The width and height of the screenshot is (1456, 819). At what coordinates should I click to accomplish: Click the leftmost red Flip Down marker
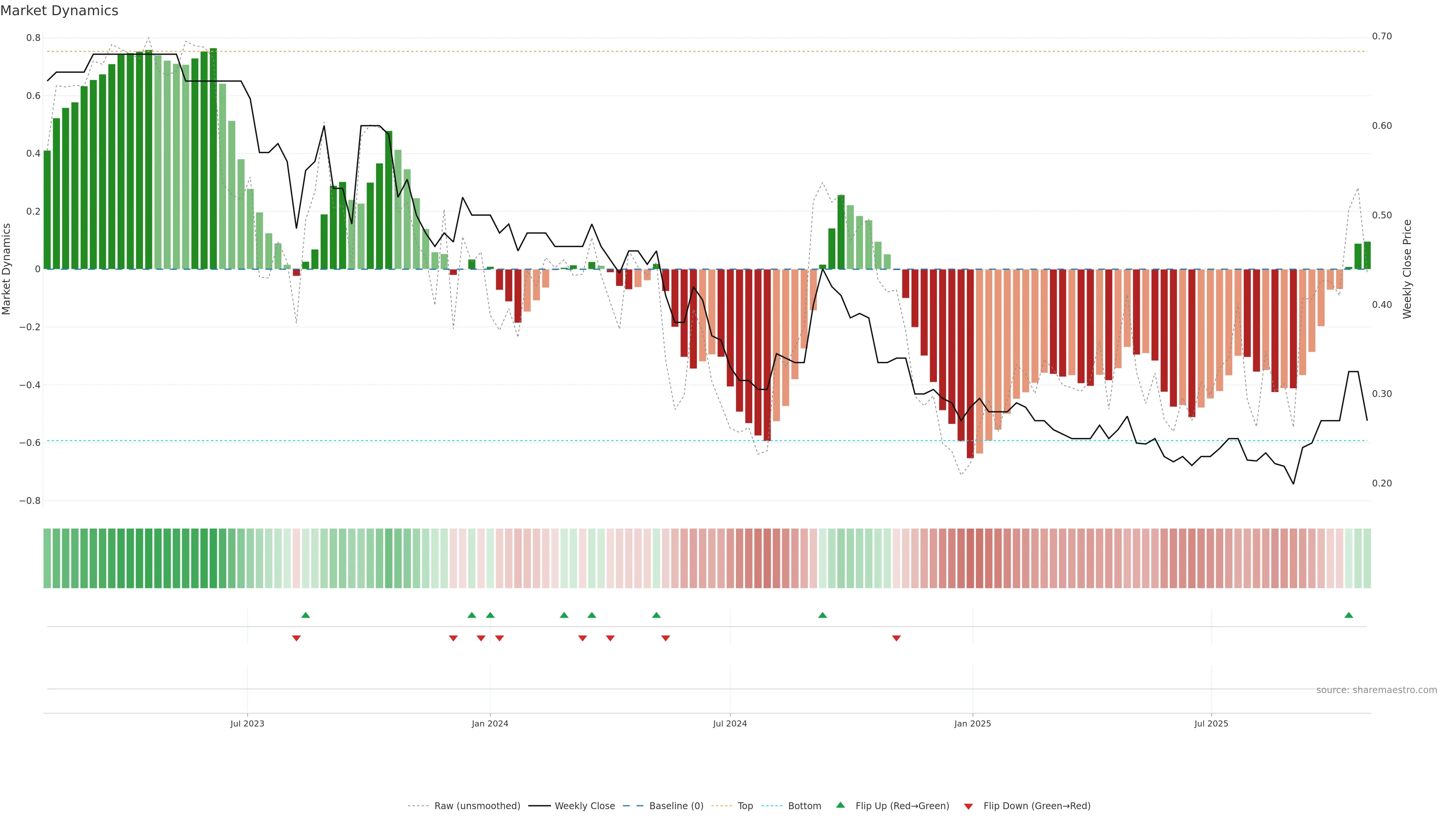coord(296,638)
